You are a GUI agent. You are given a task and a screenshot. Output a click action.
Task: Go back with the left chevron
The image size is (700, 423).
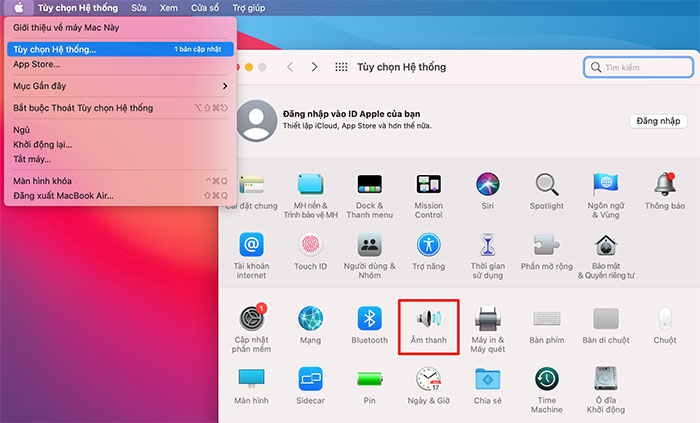point(290,67)
